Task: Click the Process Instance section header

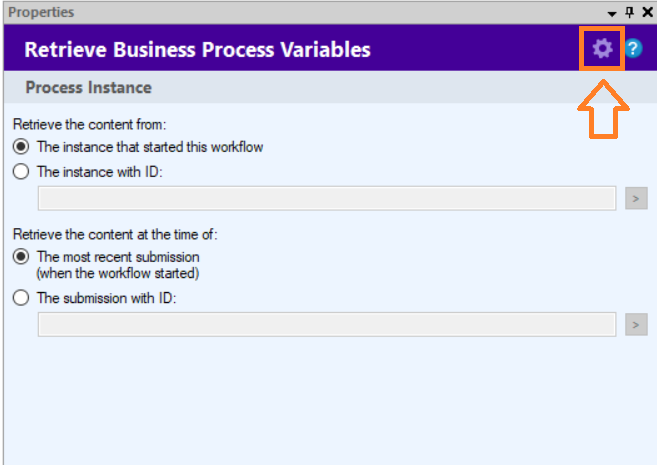Action: 89,87
